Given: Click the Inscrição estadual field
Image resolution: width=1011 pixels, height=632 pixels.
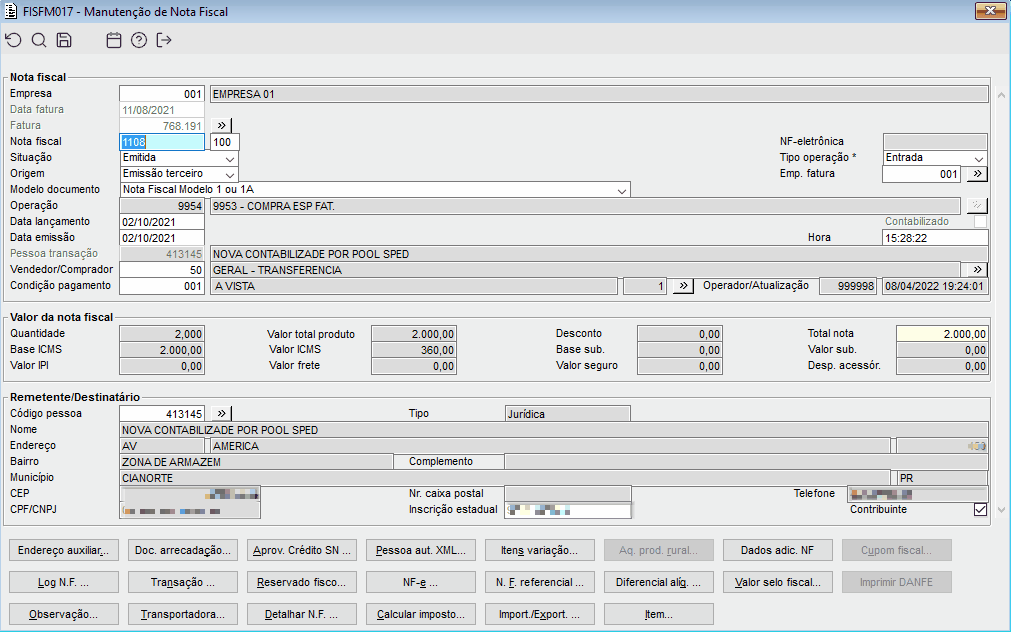Looking at the screenshot, I should tap(568, 510).
